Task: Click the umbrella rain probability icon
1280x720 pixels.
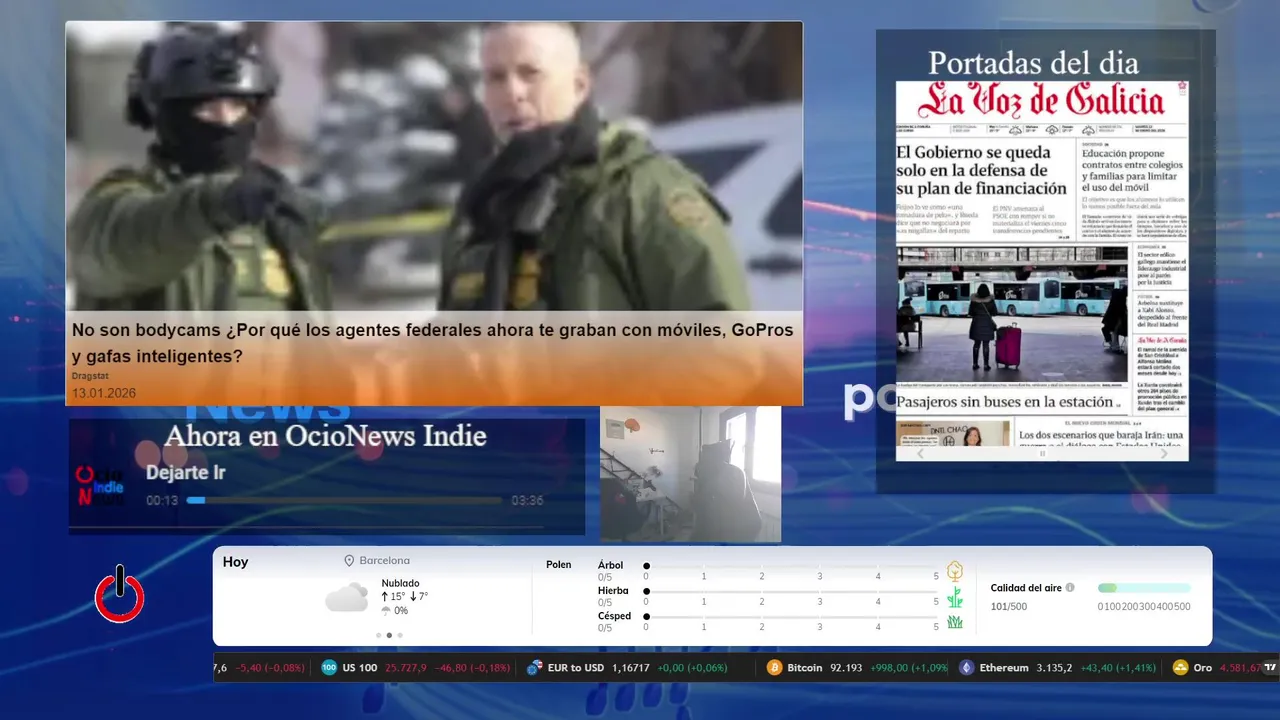Action: click(x=386, y=610)
